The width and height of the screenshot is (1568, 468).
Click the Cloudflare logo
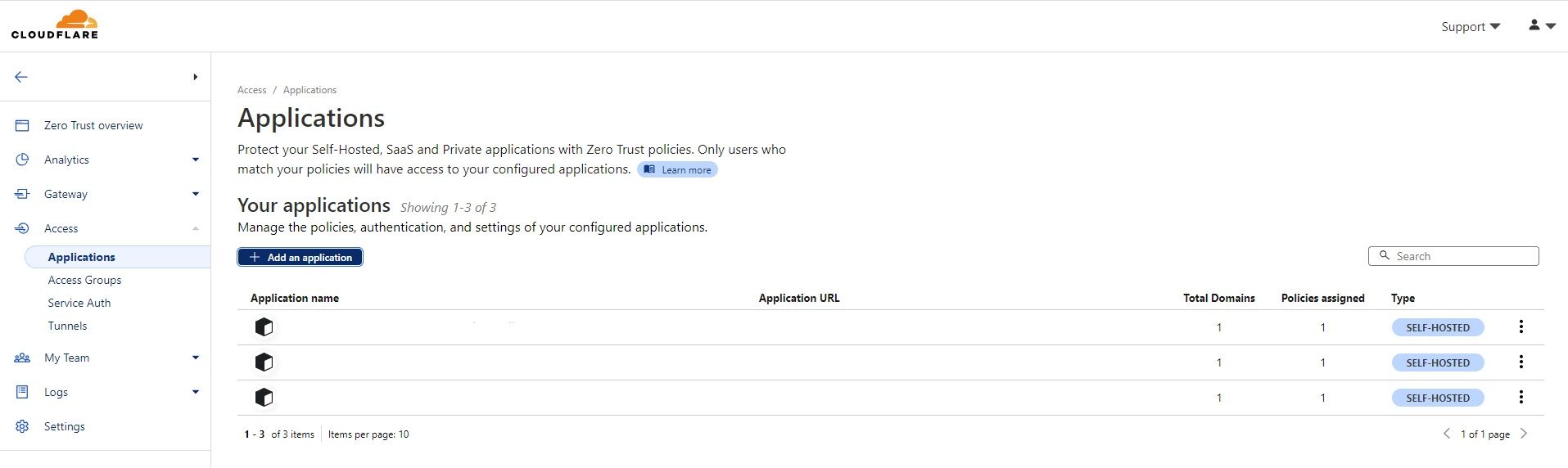(x=55, y=25)
